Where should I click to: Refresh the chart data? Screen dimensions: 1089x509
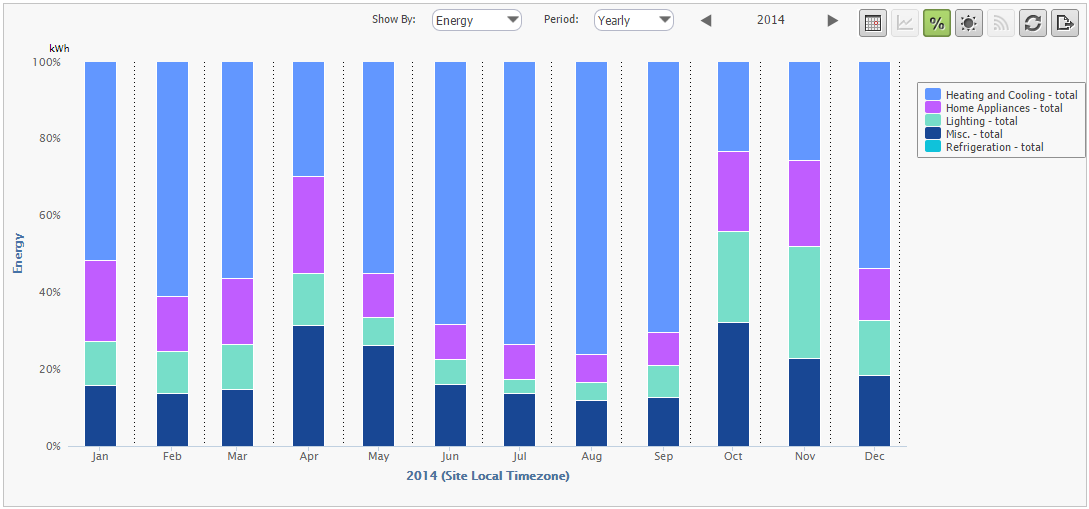pos(1033,23)
